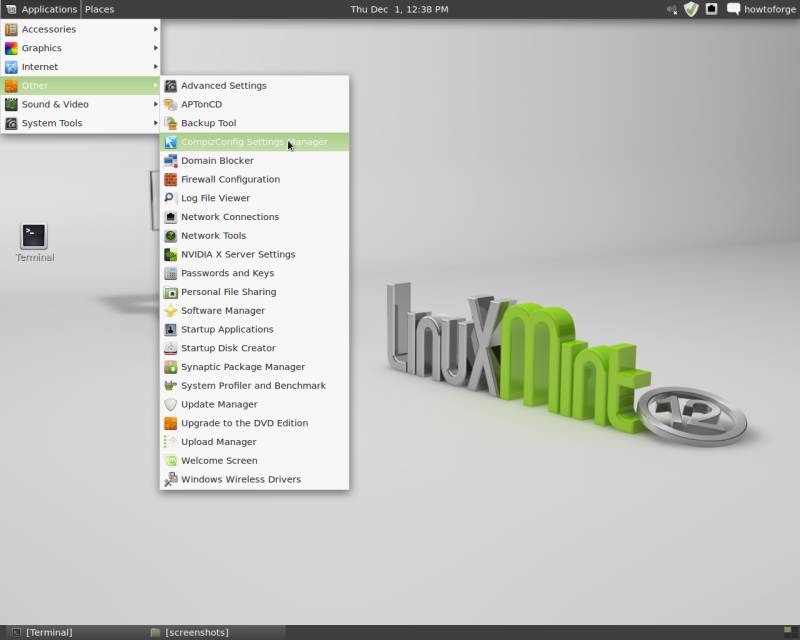Expand the Graphics submenu arrow
The height and width of the screenshot is (640, 800).
pyautogui.click(x=155, y=48)
